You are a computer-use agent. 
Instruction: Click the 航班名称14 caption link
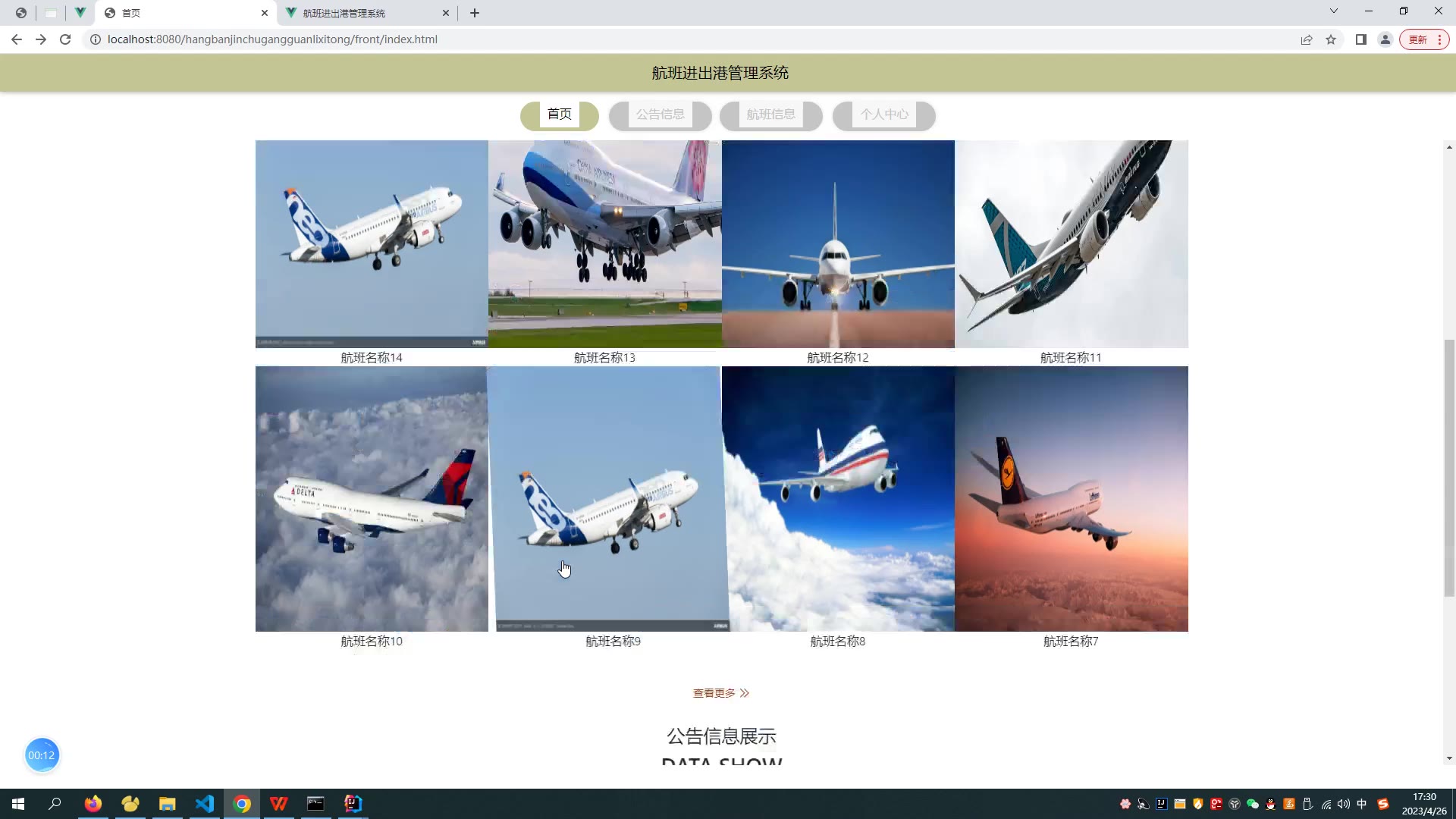(372, 358)
